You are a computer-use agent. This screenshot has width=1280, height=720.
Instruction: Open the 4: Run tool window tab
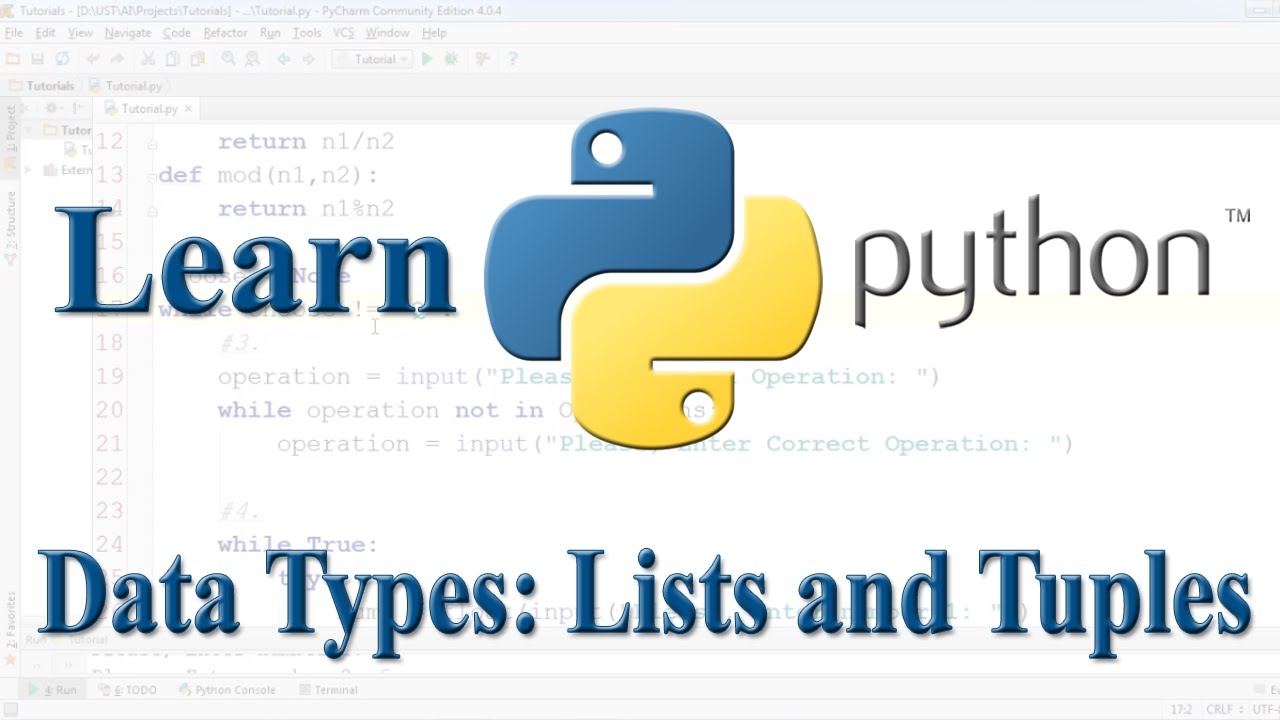click(53, 690)
